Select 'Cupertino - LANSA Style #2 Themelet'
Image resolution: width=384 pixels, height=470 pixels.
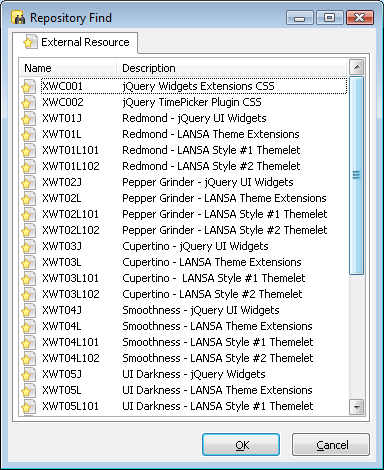click(x=212, y=294)
